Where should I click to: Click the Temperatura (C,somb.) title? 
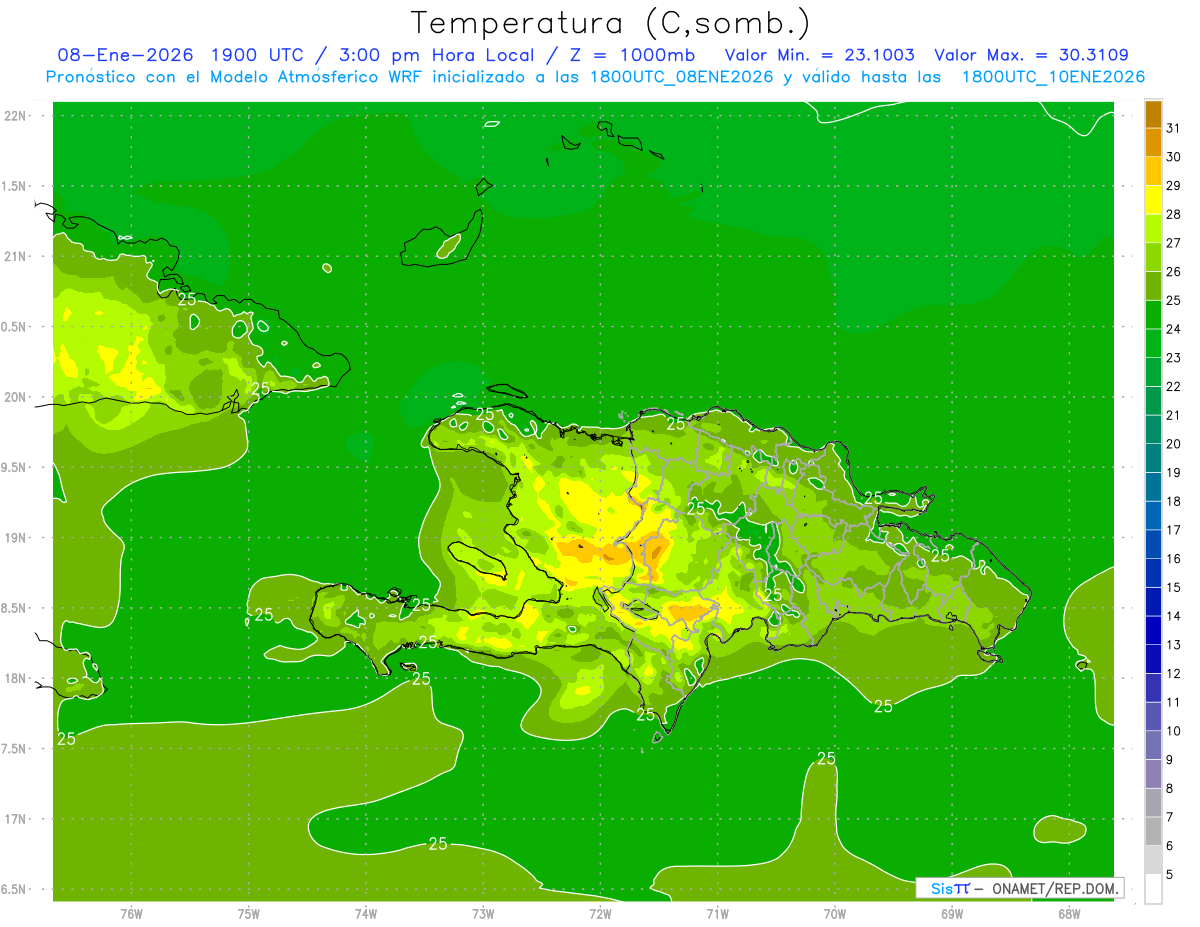[x=611, y=23]
